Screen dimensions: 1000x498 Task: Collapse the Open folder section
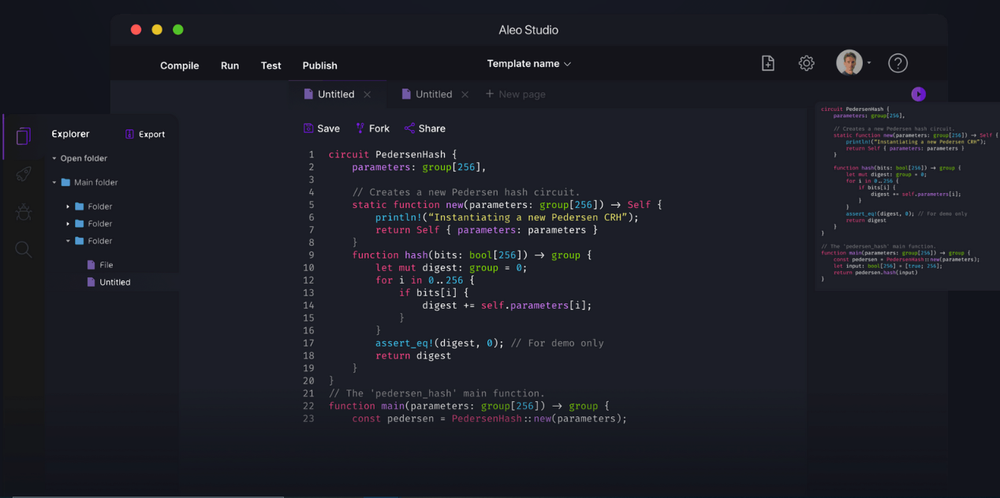[54, 159]
